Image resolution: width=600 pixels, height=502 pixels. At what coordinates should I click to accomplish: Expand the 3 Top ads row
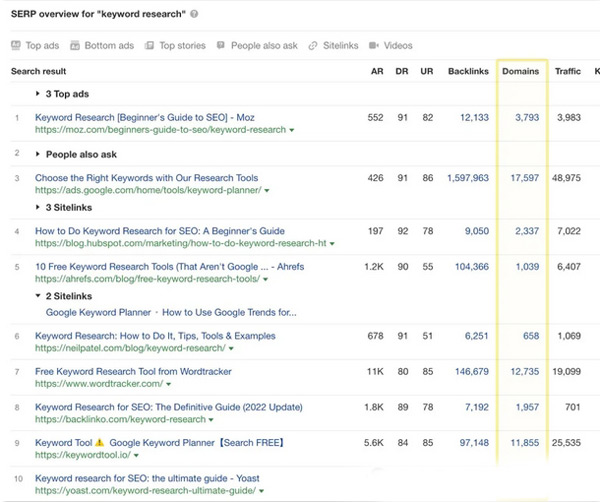click(38, 94)
